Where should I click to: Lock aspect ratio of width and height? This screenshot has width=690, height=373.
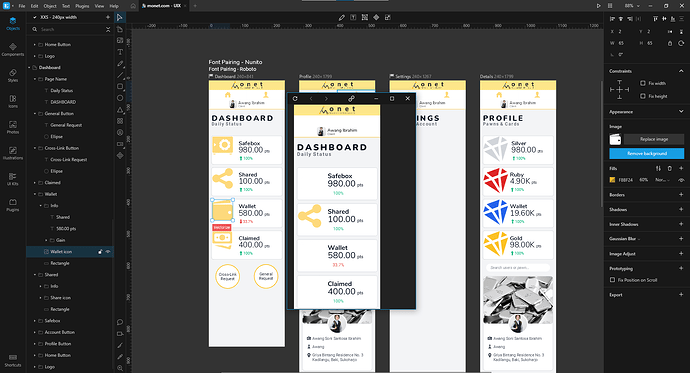coord(670,43)
